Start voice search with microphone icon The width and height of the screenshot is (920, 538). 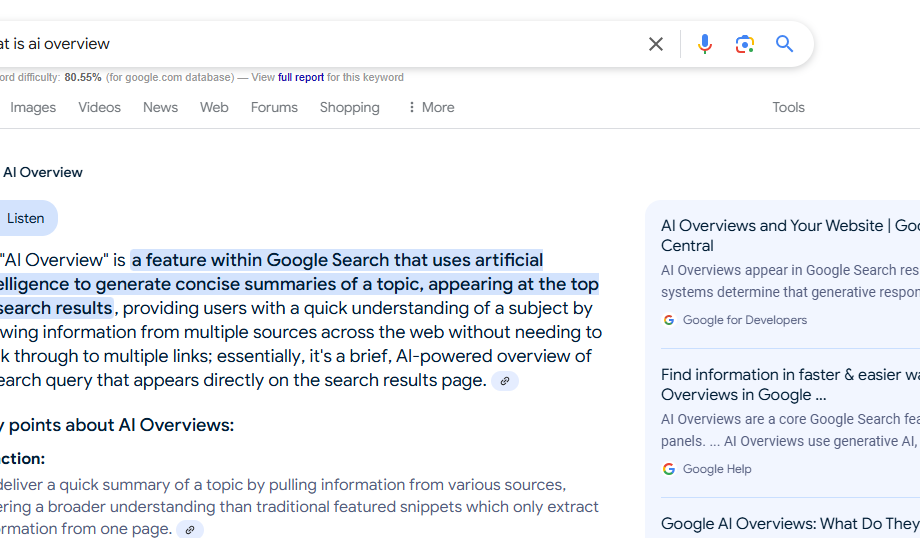coord(705,44)
